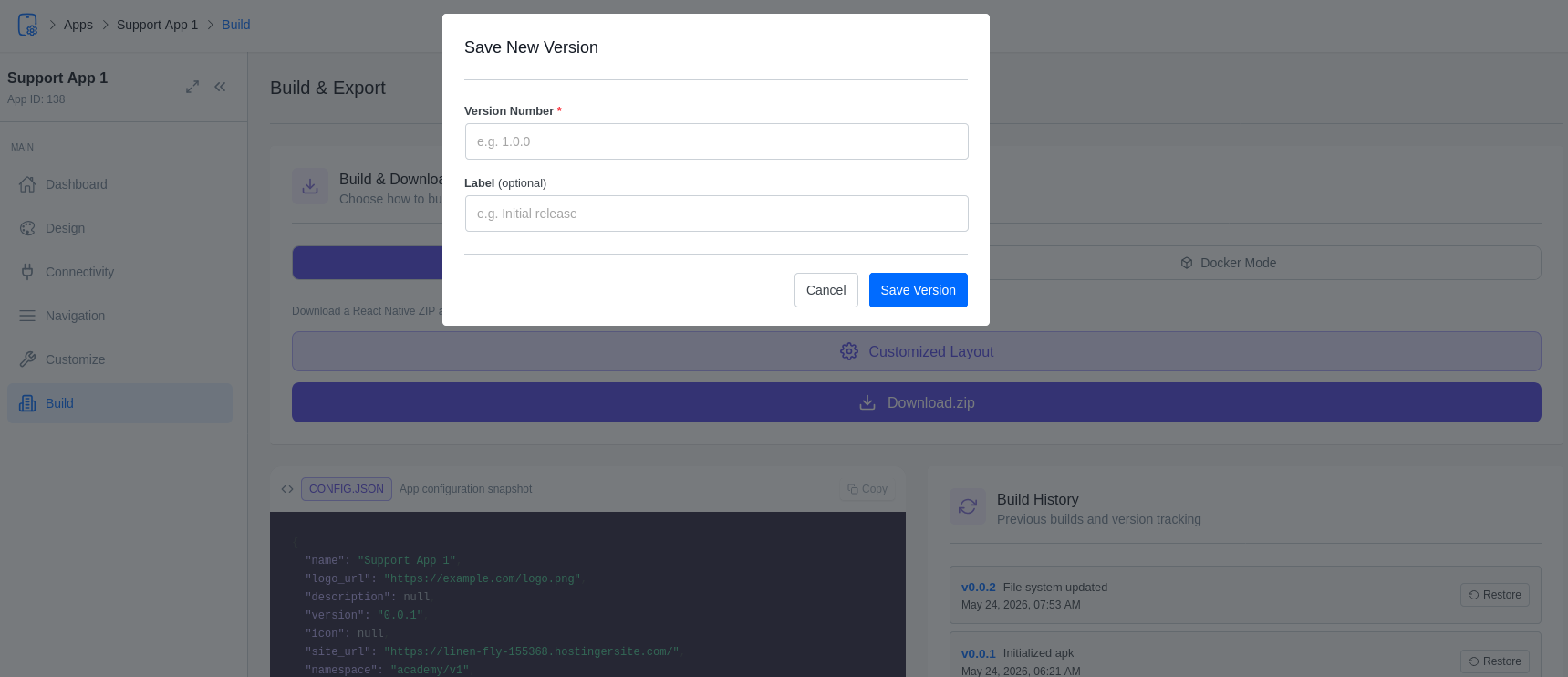This screenshot has height=677, width=1568.
Task: Switch to Docker Mode
Action: pos(1229,263)
